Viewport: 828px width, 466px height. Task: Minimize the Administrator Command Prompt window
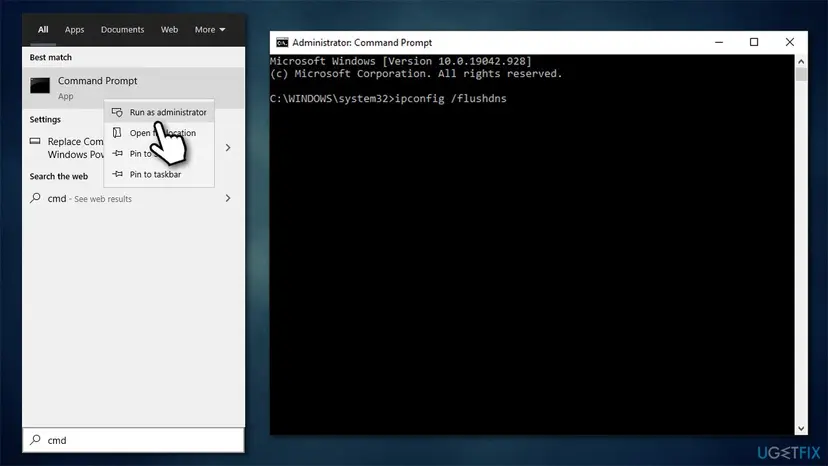click(719, 42)
